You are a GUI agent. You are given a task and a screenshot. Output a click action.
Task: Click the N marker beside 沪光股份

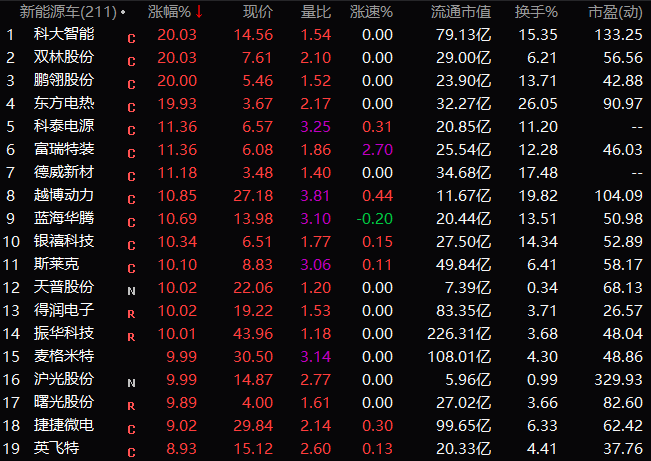(132, 383)
